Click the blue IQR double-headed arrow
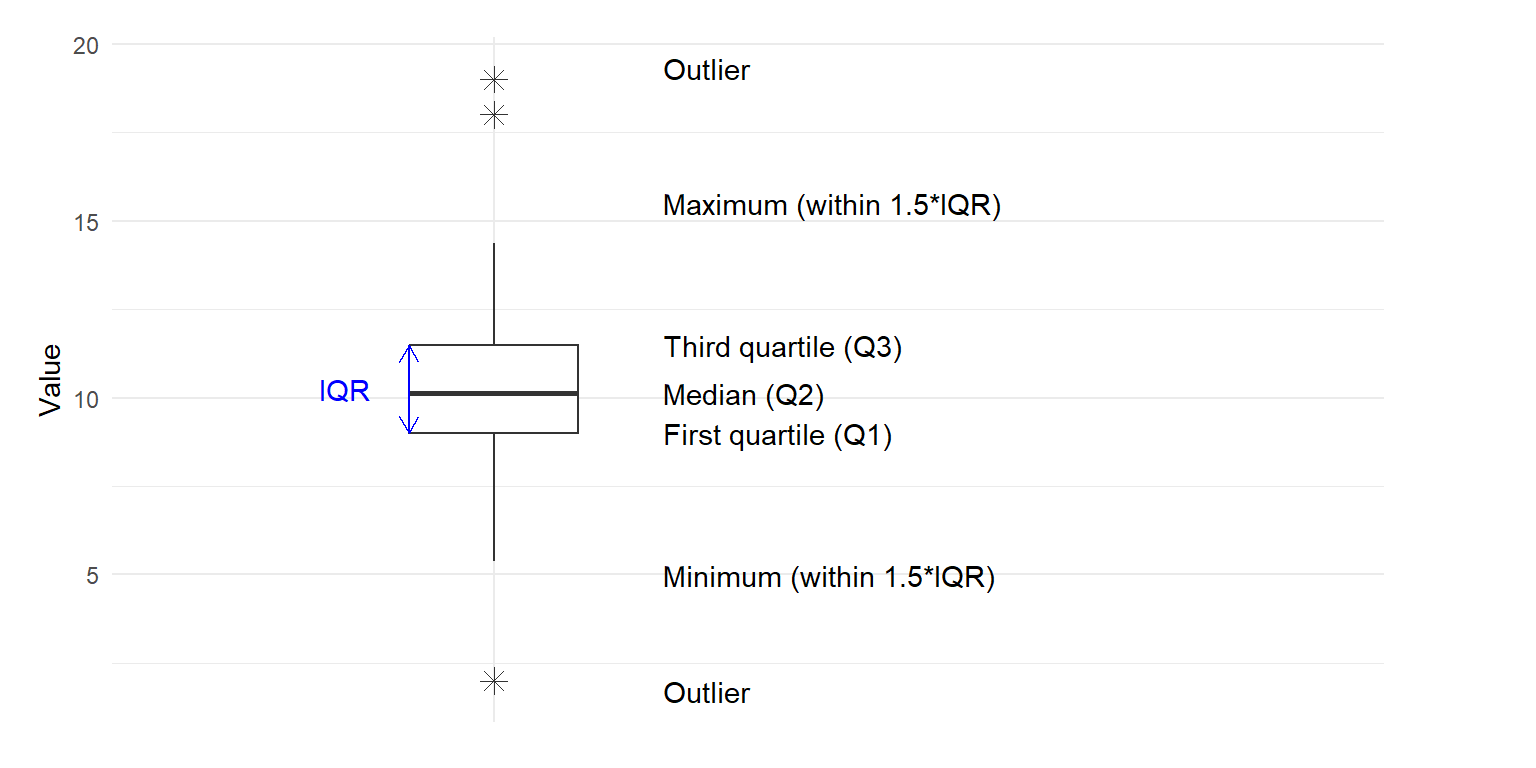 [x=410, y=389]
